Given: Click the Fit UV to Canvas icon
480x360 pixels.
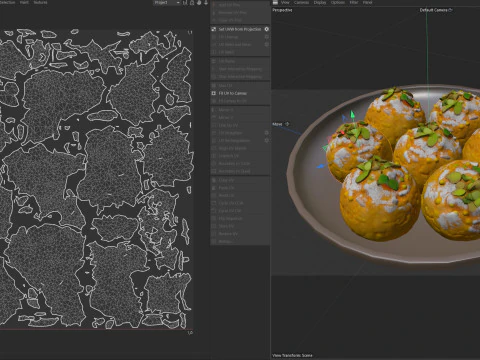Looking at the screenshot, I should click(214, 93).
